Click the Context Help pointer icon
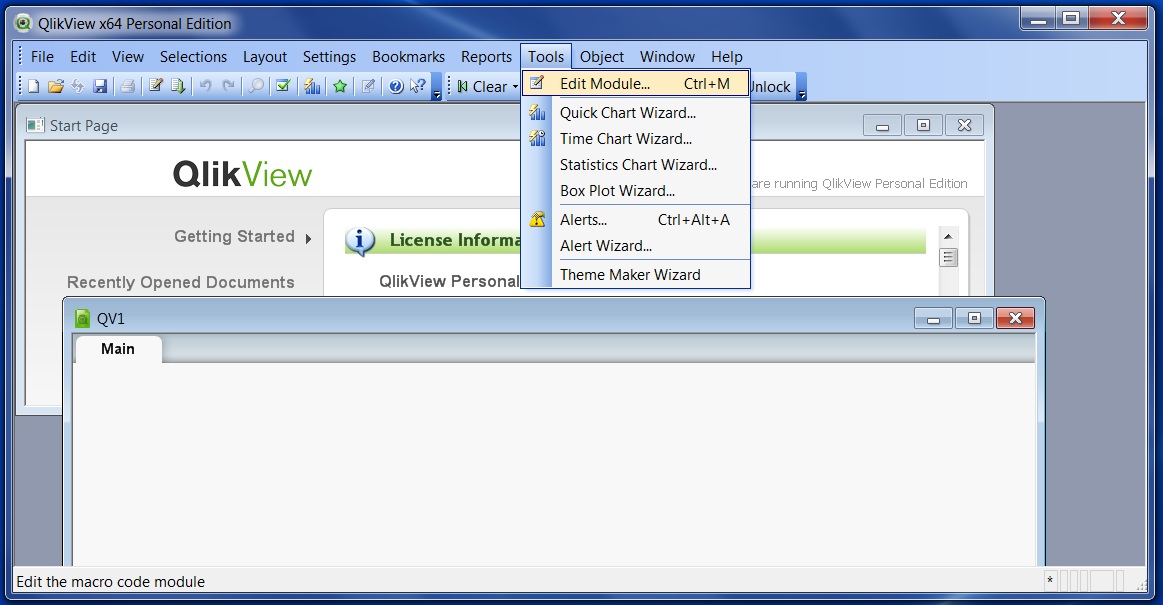This screenshot has width=1163, height=605. point(418,86)
